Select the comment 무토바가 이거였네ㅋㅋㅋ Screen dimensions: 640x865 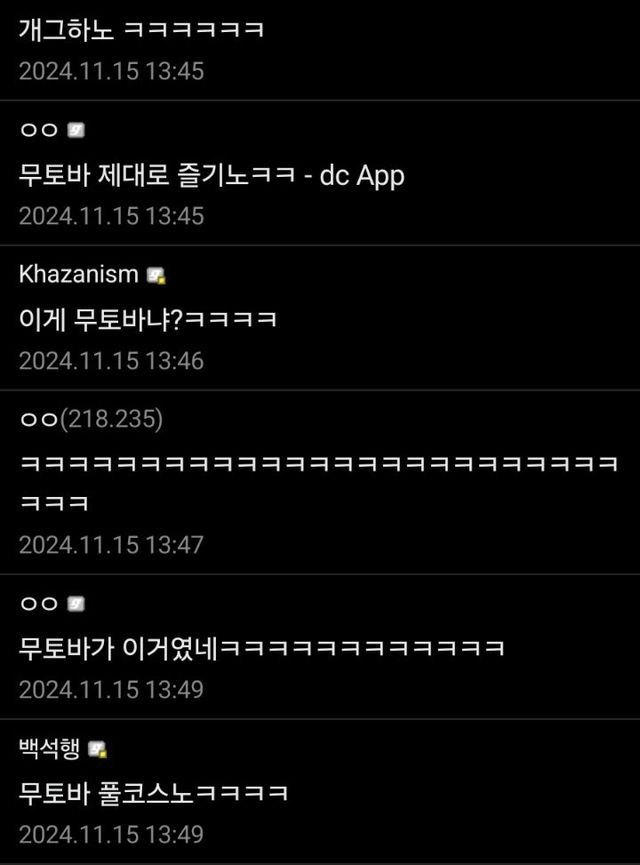tap(262, 648)
